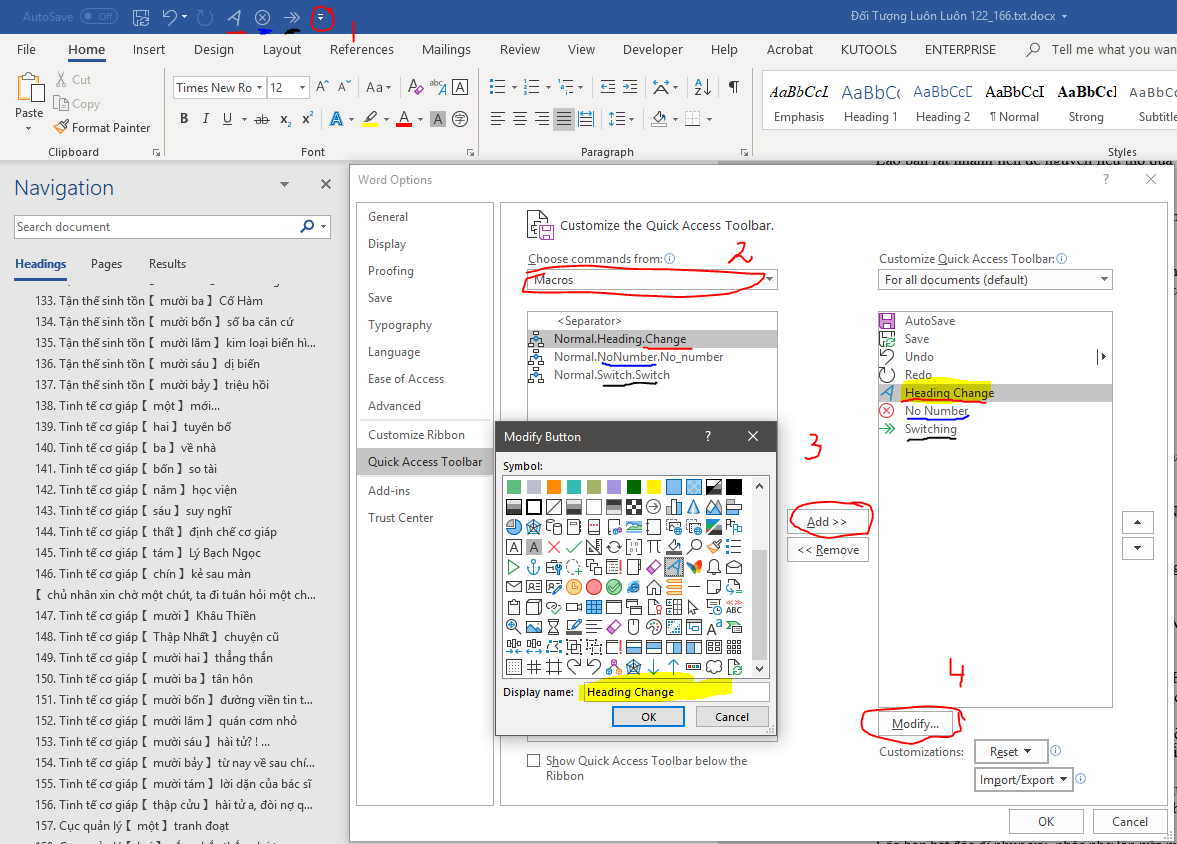This screenshot has height=844, width=1177.
Task: Expand the For all documents dropdown
Action: tap(995, 280)
